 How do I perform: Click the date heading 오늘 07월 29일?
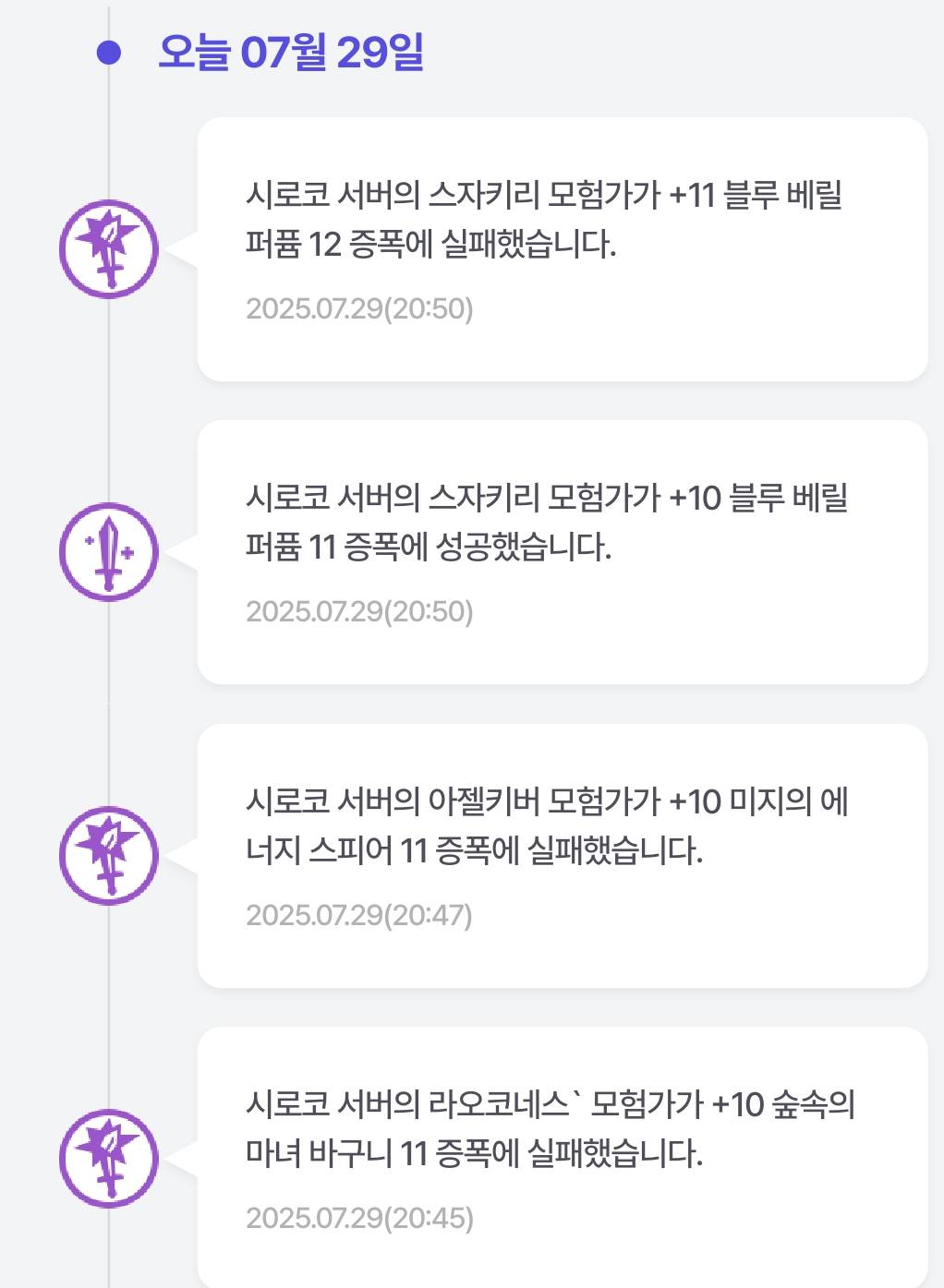(x=291, y=53)
